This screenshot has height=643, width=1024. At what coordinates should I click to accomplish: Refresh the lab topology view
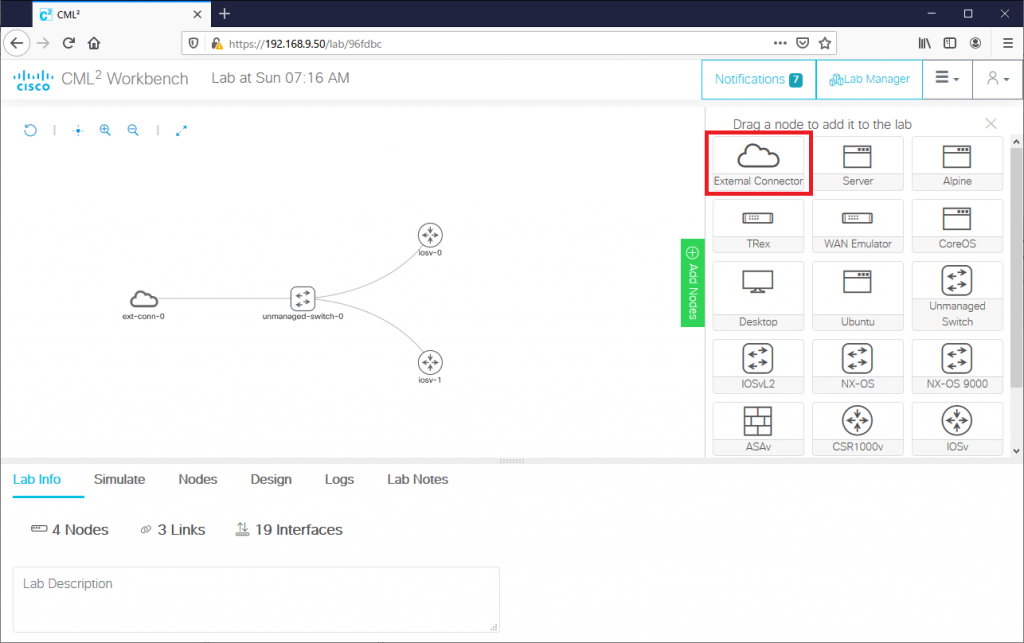point(30,130)
